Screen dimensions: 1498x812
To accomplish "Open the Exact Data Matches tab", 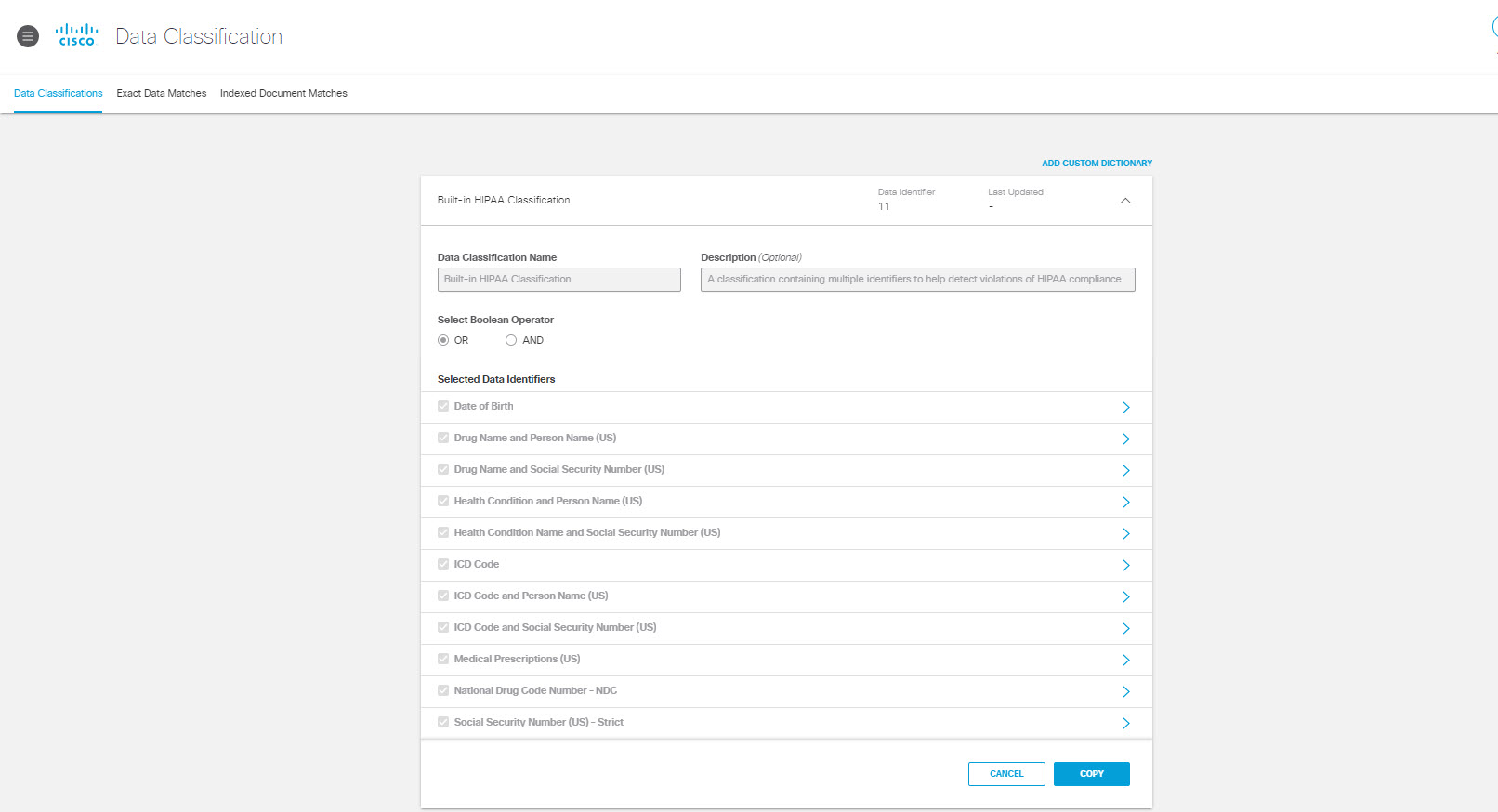I will [x=162, y=93].
